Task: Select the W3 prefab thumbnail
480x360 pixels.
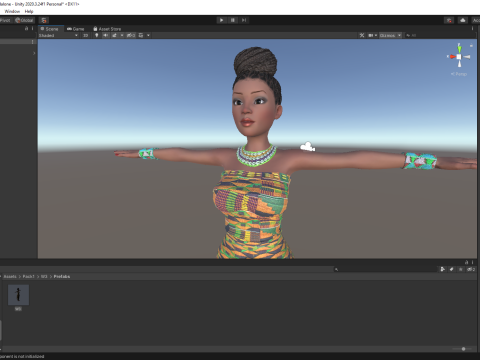Action: pyautogui.click(x=18, y=295)
